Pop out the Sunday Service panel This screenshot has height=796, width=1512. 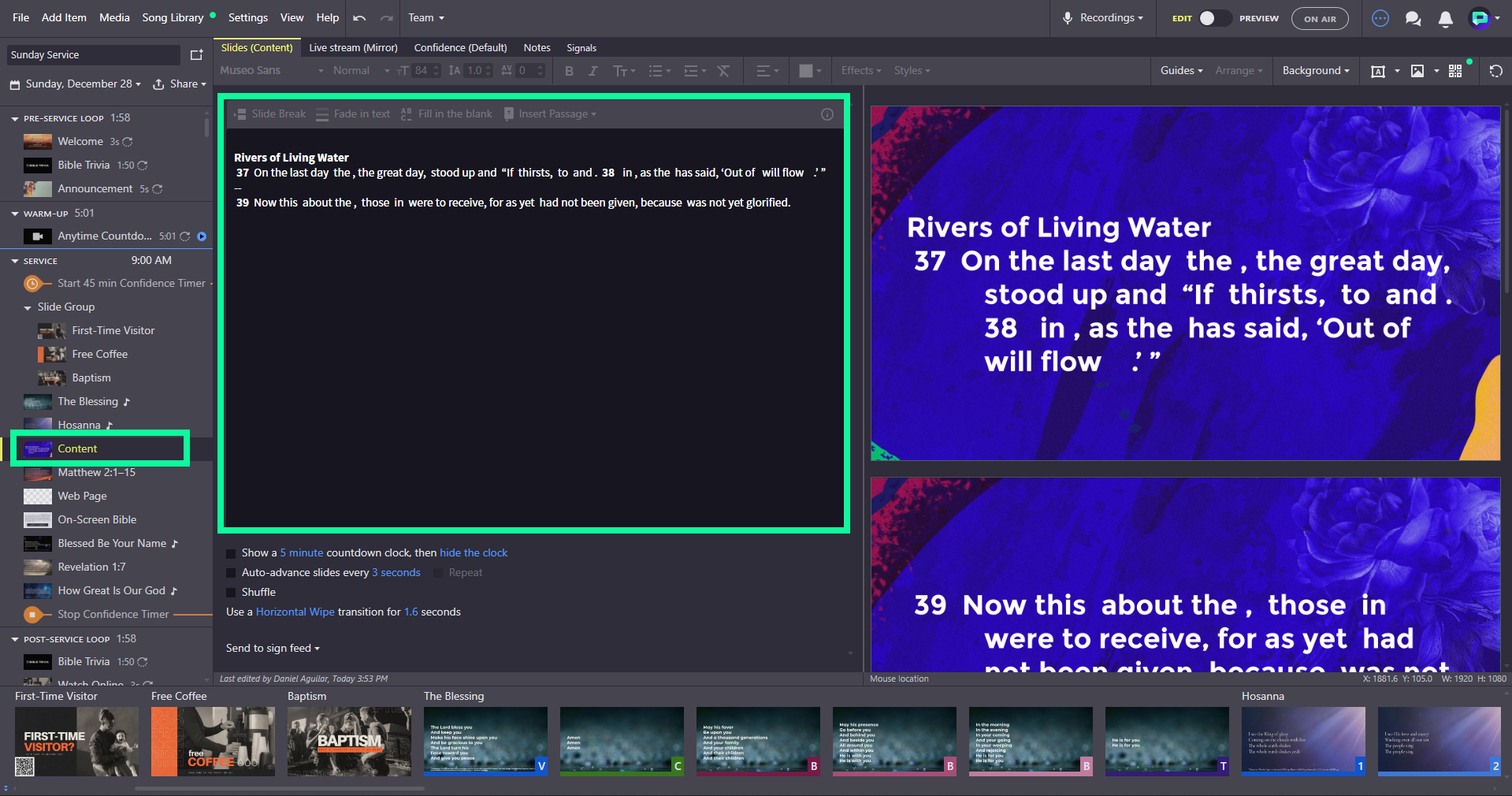coord(197,54)
